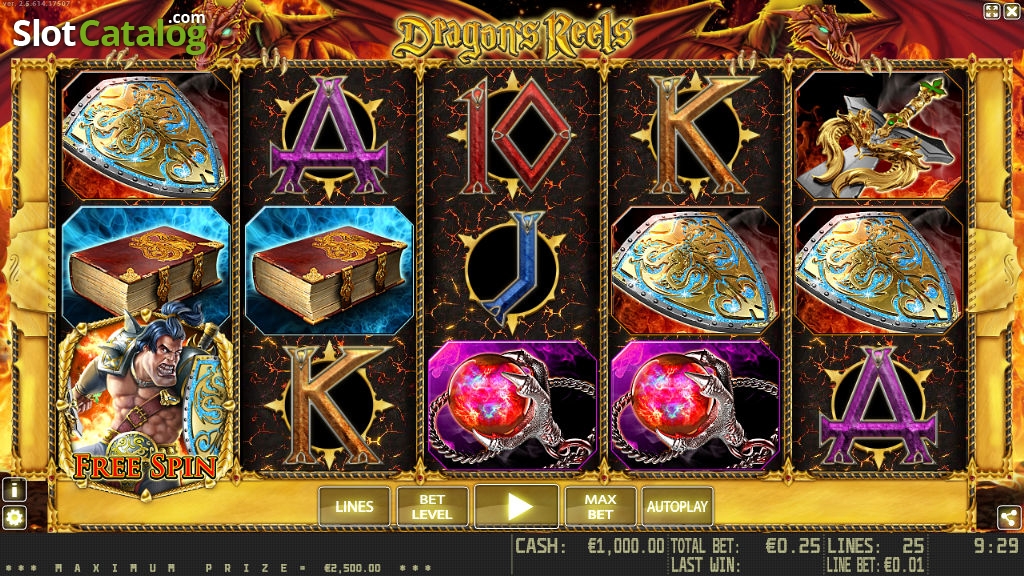
Task: Click the CASH balance display
Action: (590, 546)
